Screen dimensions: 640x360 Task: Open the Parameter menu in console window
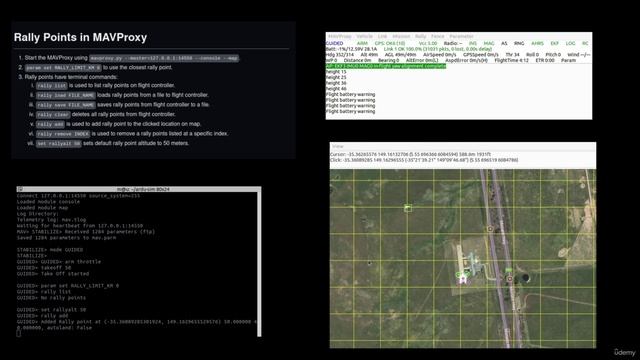coord(462,36)
